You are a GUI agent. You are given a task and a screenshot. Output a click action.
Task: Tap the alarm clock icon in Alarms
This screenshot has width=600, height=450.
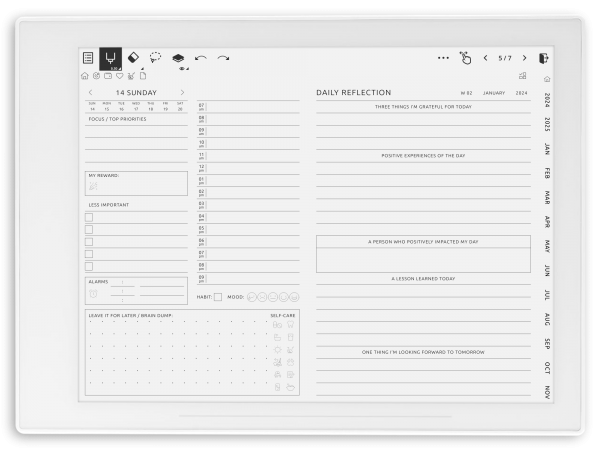click(x=93, y=293)
